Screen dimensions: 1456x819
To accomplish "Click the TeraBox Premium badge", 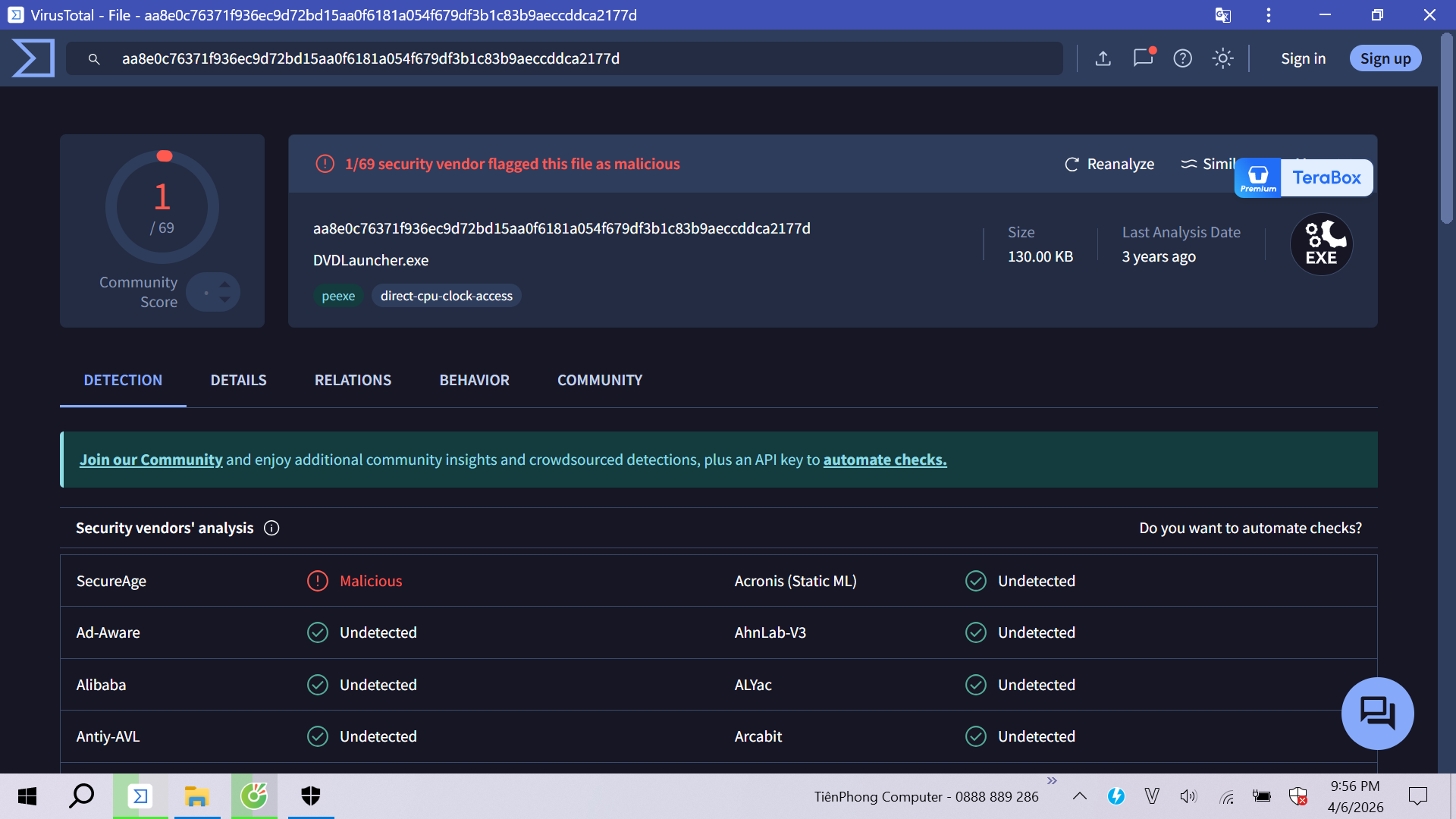I will 1304,177.
